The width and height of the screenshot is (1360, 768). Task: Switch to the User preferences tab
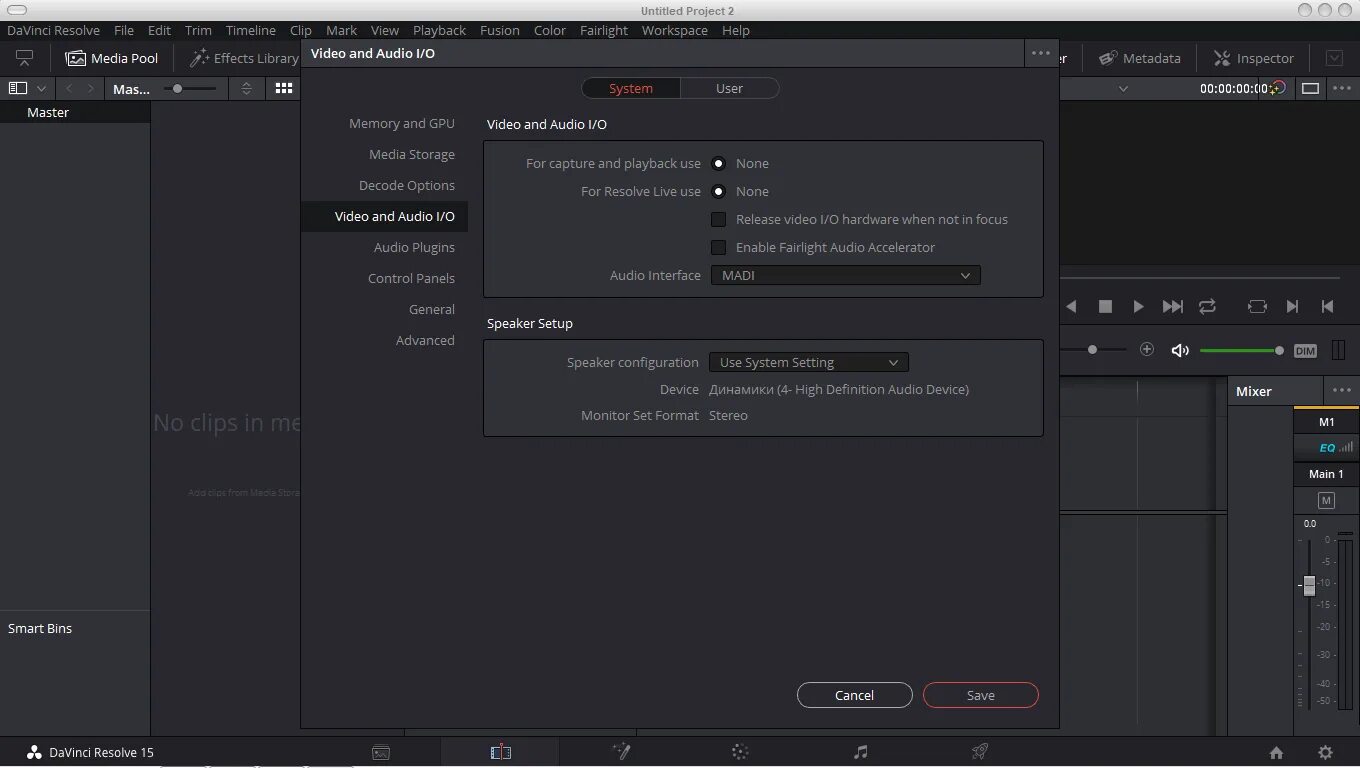tap(729, 88)
